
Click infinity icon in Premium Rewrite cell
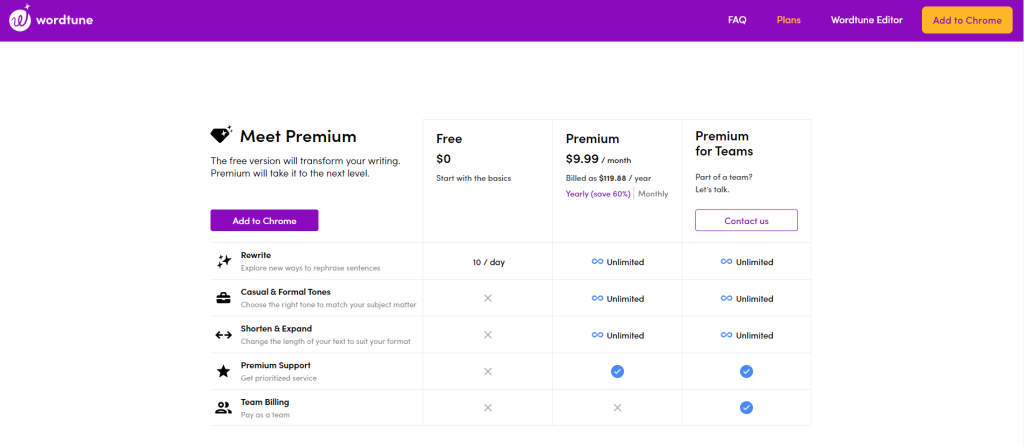click(x=597, y=262)
